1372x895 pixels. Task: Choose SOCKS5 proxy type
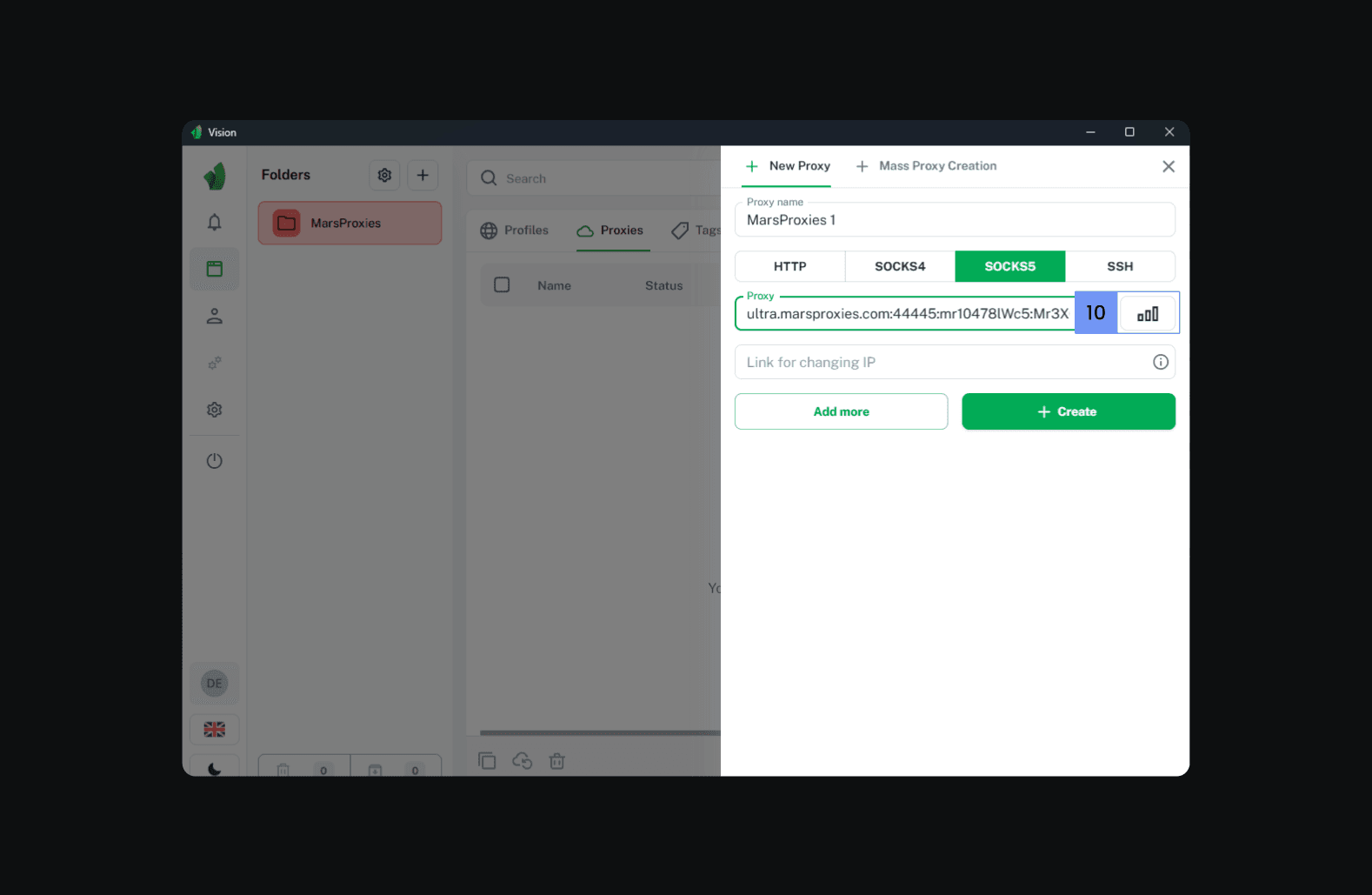[x=1010, y=266]
